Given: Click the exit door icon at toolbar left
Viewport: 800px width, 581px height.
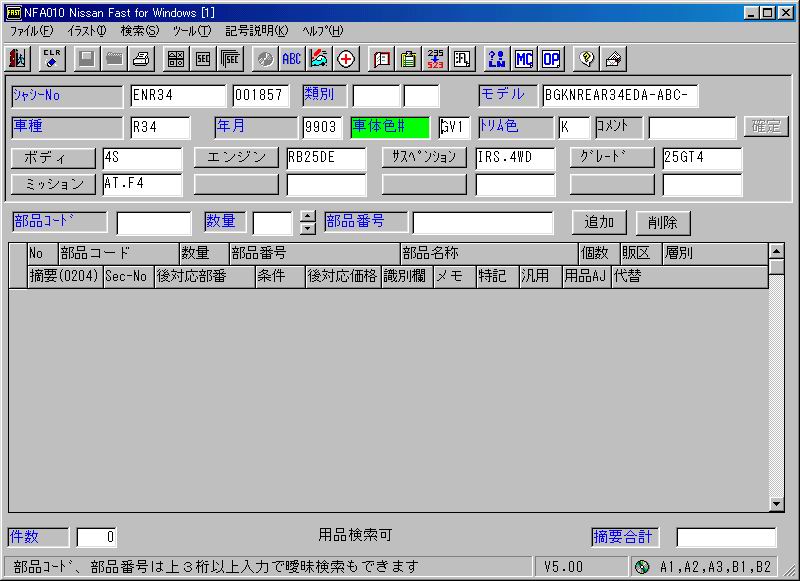Looking at the screenshot, I should point(19,59).
